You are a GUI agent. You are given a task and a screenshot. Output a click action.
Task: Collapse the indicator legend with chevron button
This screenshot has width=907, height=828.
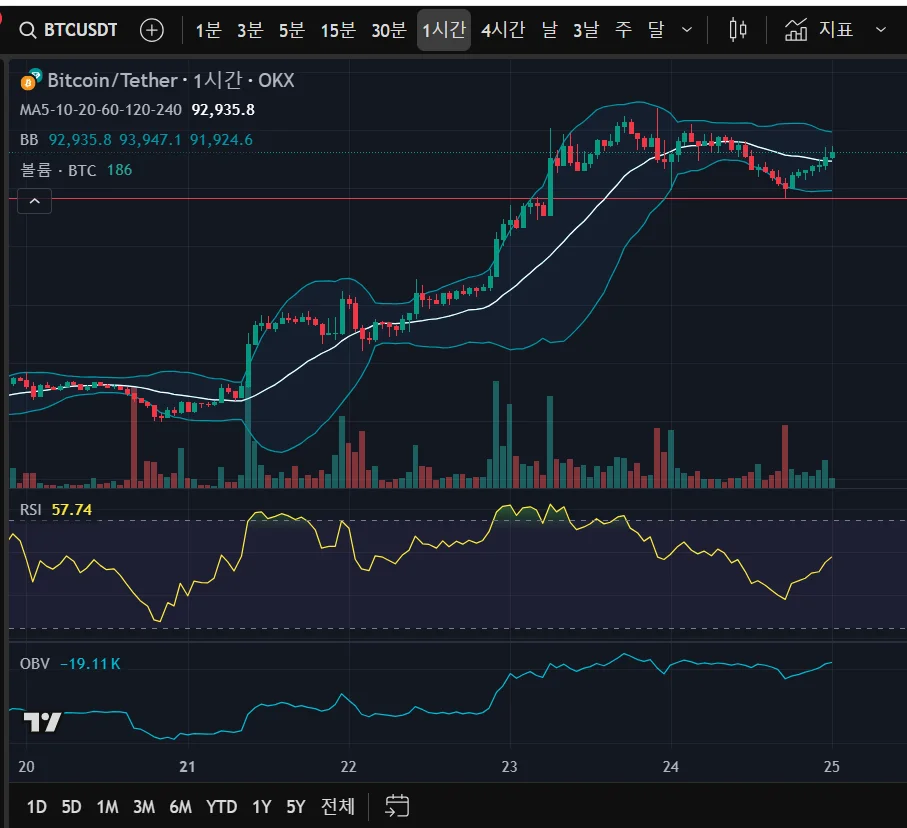(34, 202)
